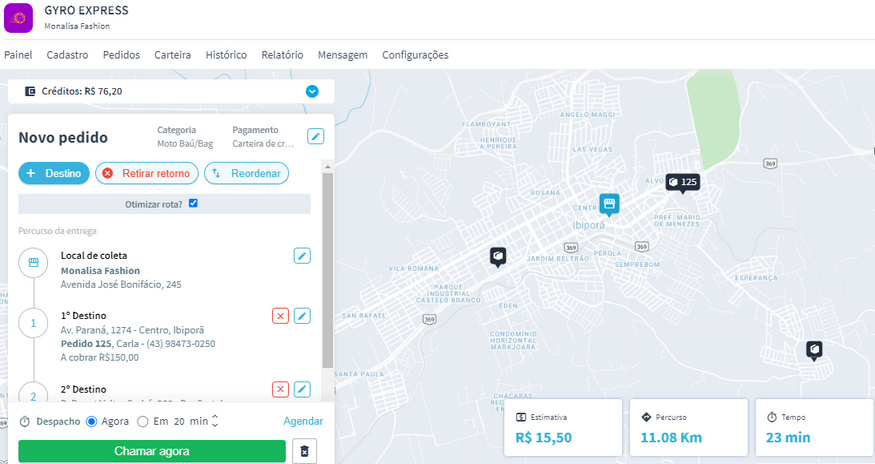
Task: Expand the Créditos R$ 76,20 panel
Action: coord(312,91)
